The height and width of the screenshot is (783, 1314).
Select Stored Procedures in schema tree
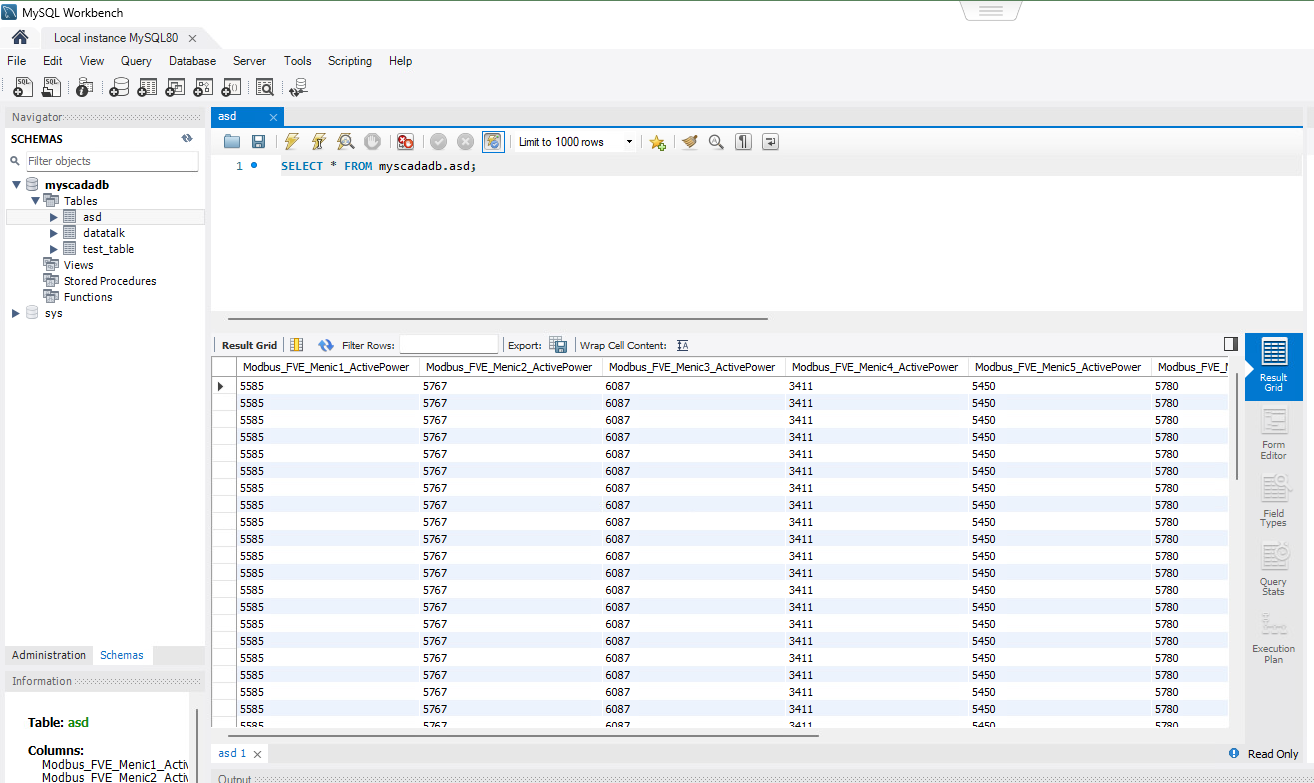click(x=110, y=281)
